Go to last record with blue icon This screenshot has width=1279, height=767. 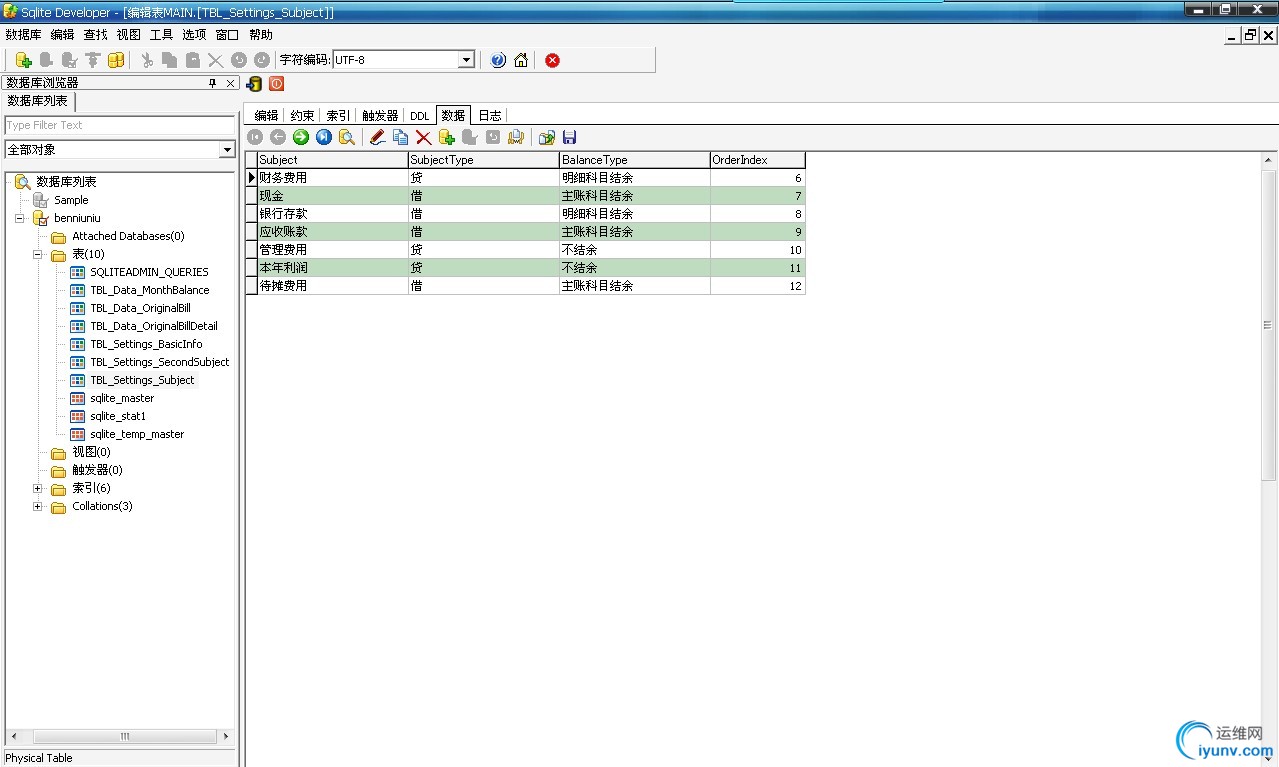[x=324, y=137]
